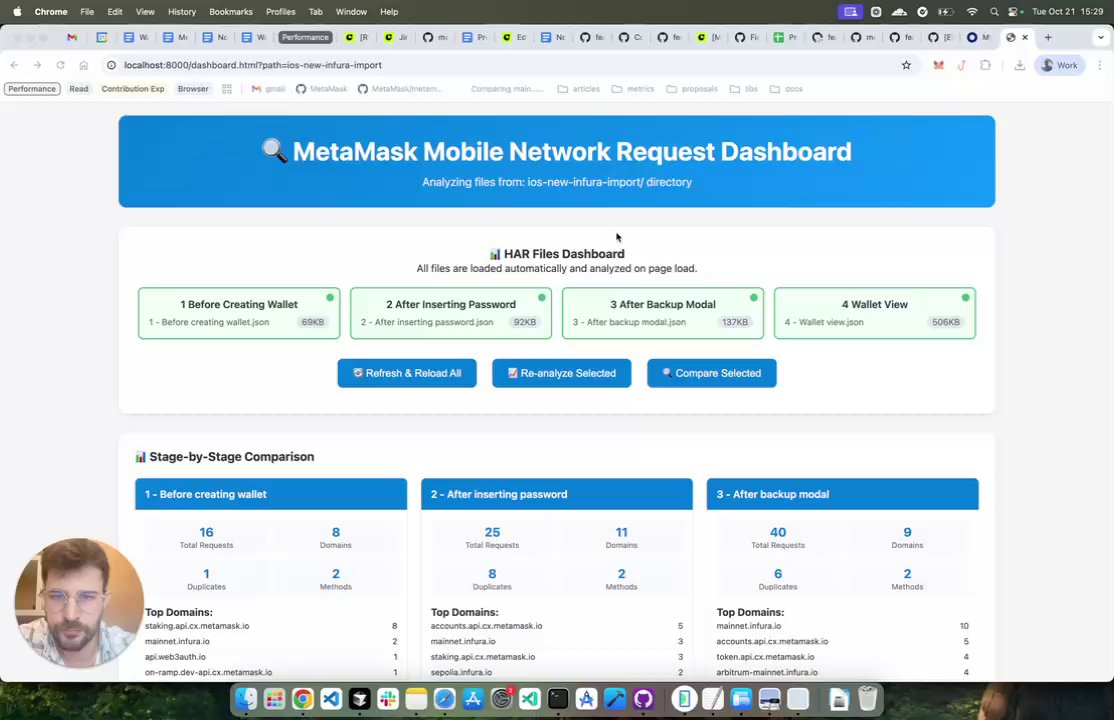Select the 3 After Backup Modal card
This screenshot has width=1114, height=720.
pos(663,313)
